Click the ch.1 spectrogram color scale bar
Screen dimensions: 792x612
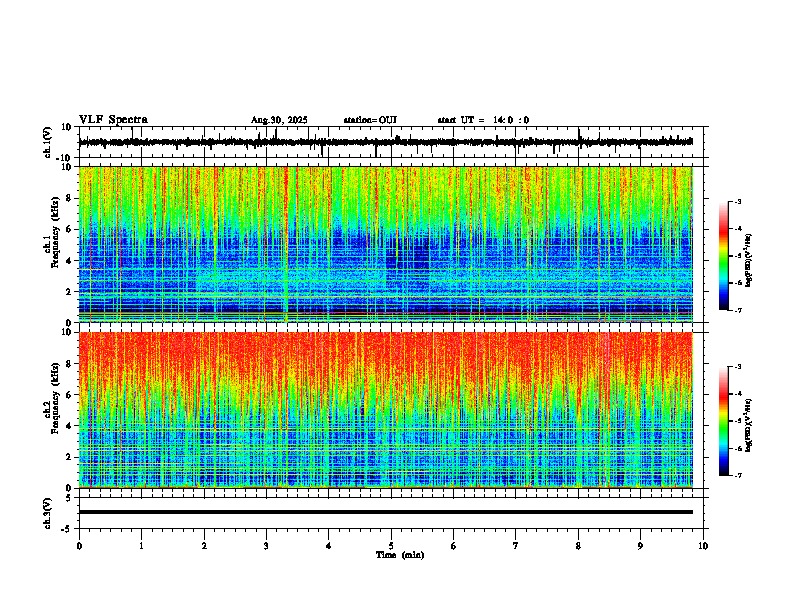(724, 256)
